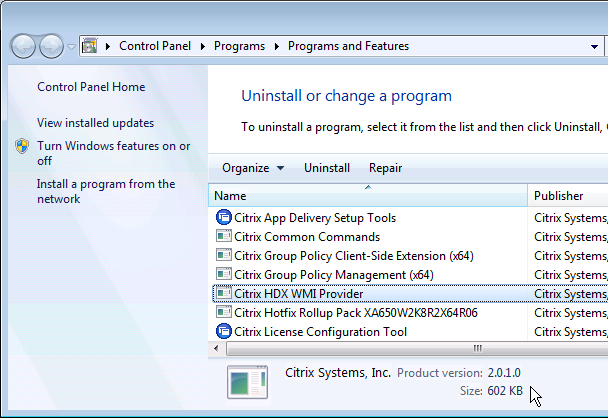Click the Citrix HDX WMI Provider icon
This screenshot has width=608, height=418.
tap(224, 293)
